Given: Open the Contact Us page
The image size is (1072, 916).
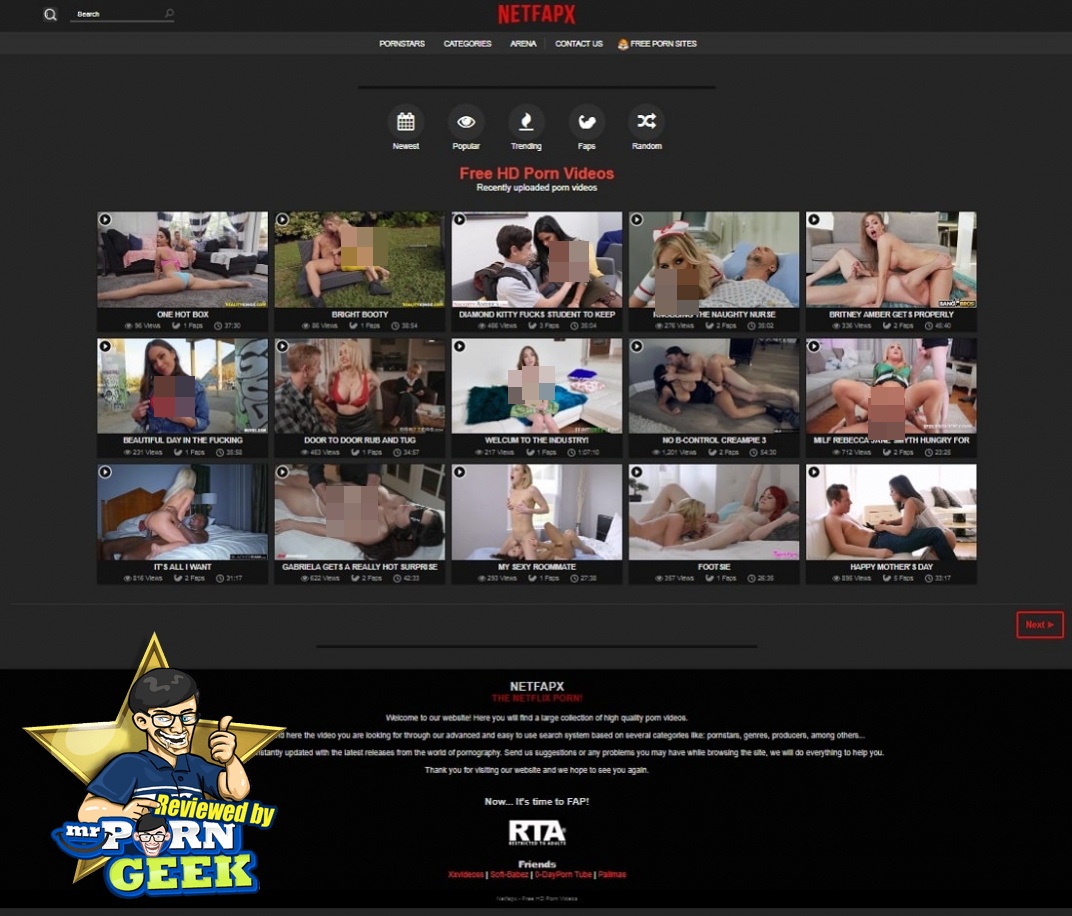Looking at the screenshot, I should [x=578, y=44].
